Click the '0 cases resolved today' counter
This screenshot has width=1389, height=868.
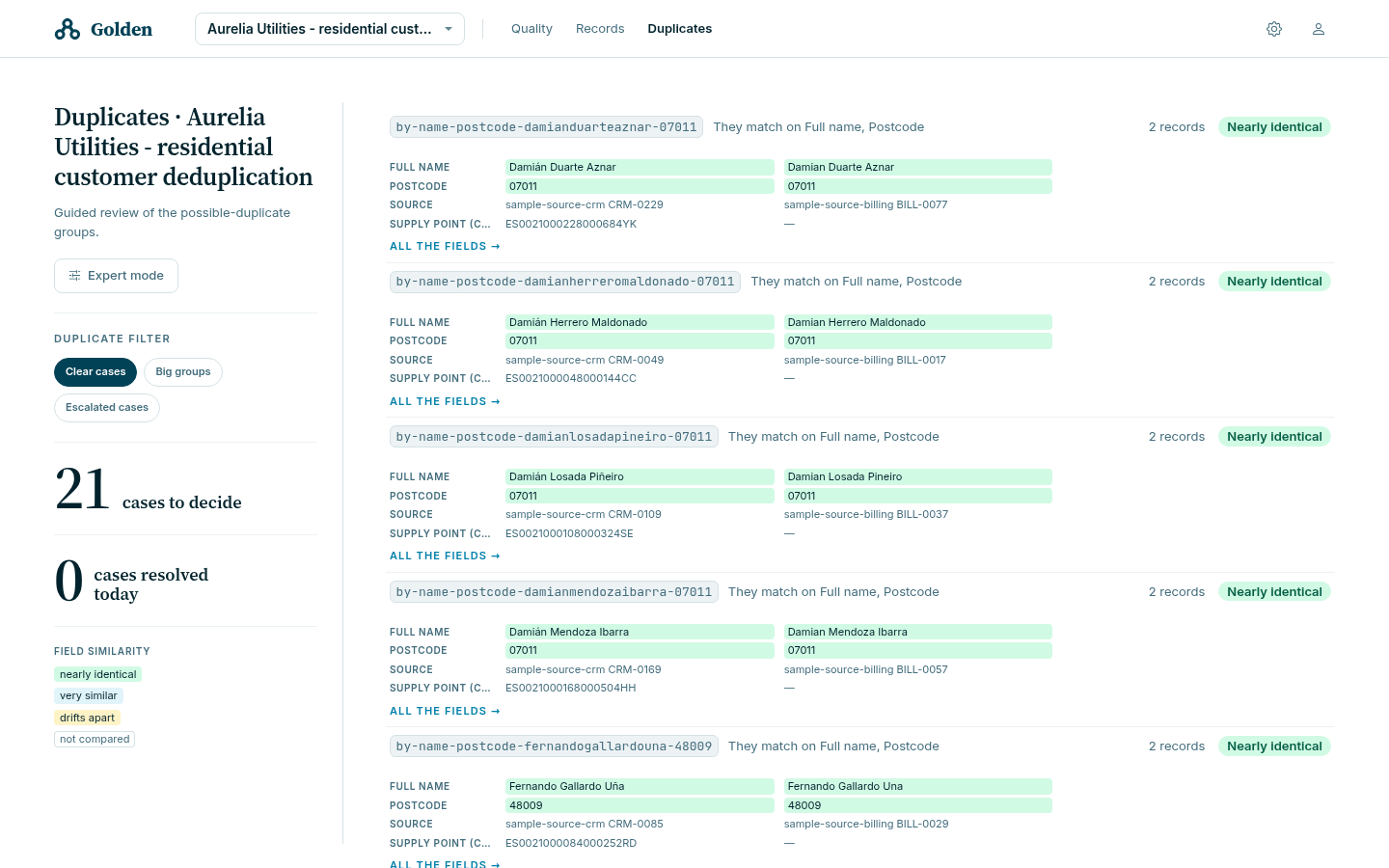[x=132, y=582]
